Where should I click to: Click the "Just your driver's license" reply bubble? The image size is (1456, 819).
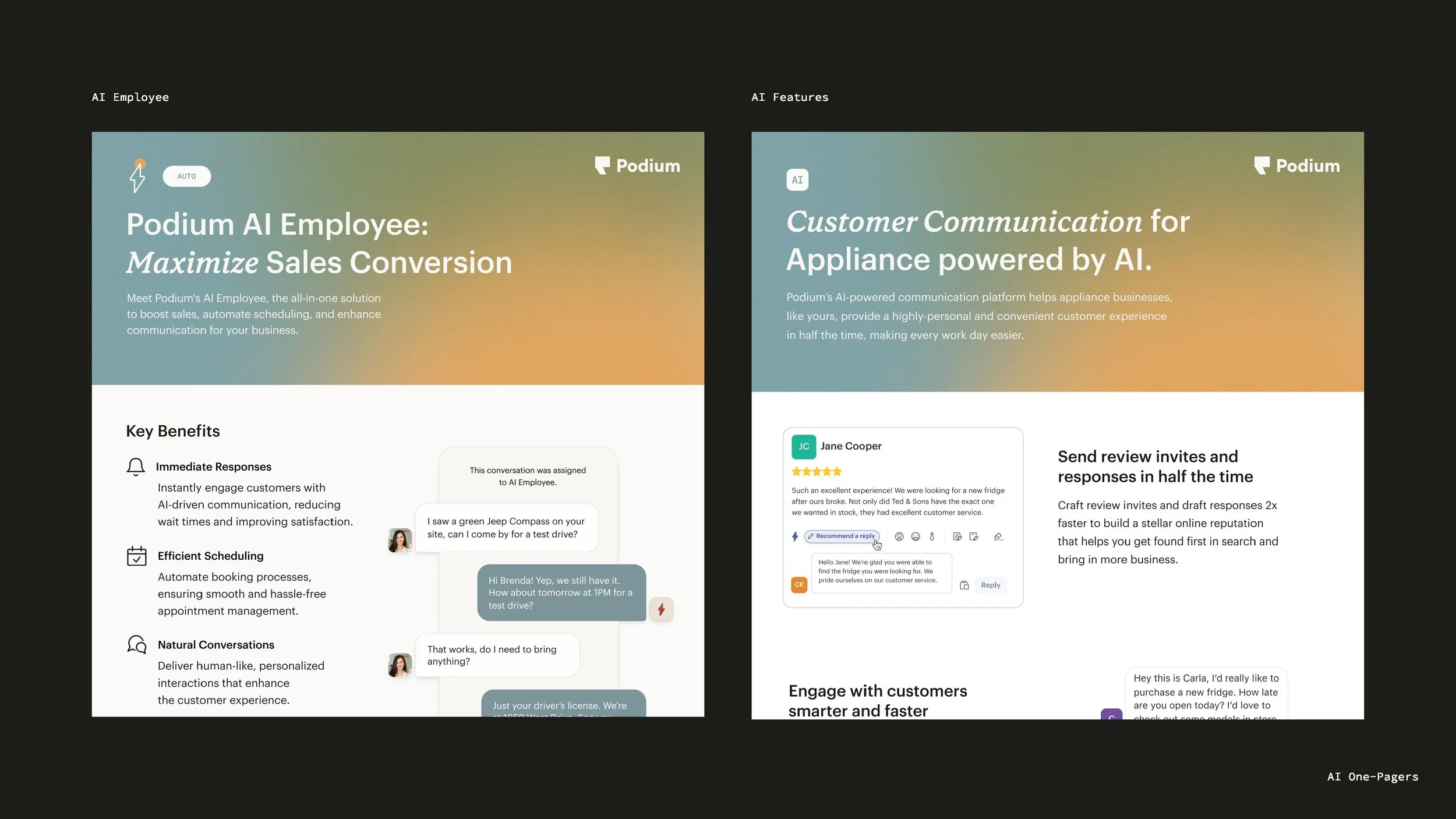pyautogui.click(x=563, y=704)
